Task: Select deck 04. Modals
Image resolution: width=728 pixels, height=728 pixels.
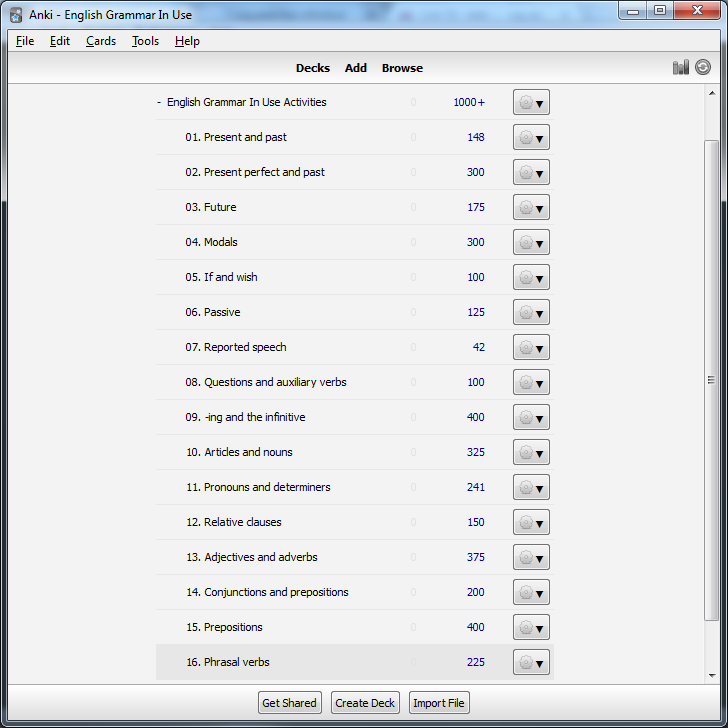Action: (x=211, y=242)
